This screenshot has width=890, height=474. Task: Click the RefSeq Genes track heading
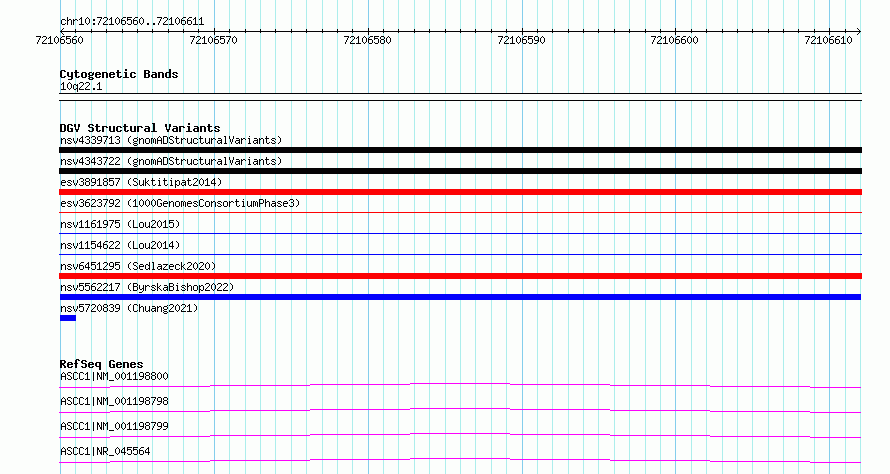tap(101, 364)
